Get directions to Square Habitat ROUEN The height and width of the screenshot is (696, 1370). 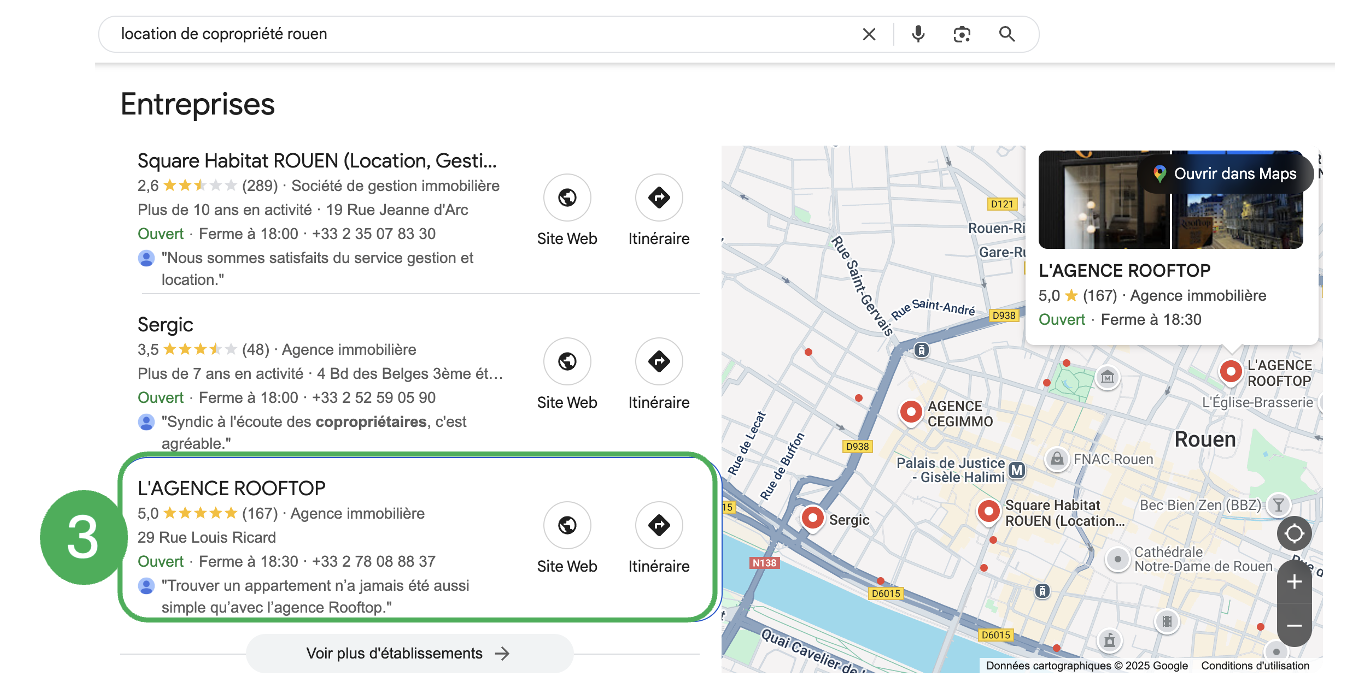tap(659, 198)
